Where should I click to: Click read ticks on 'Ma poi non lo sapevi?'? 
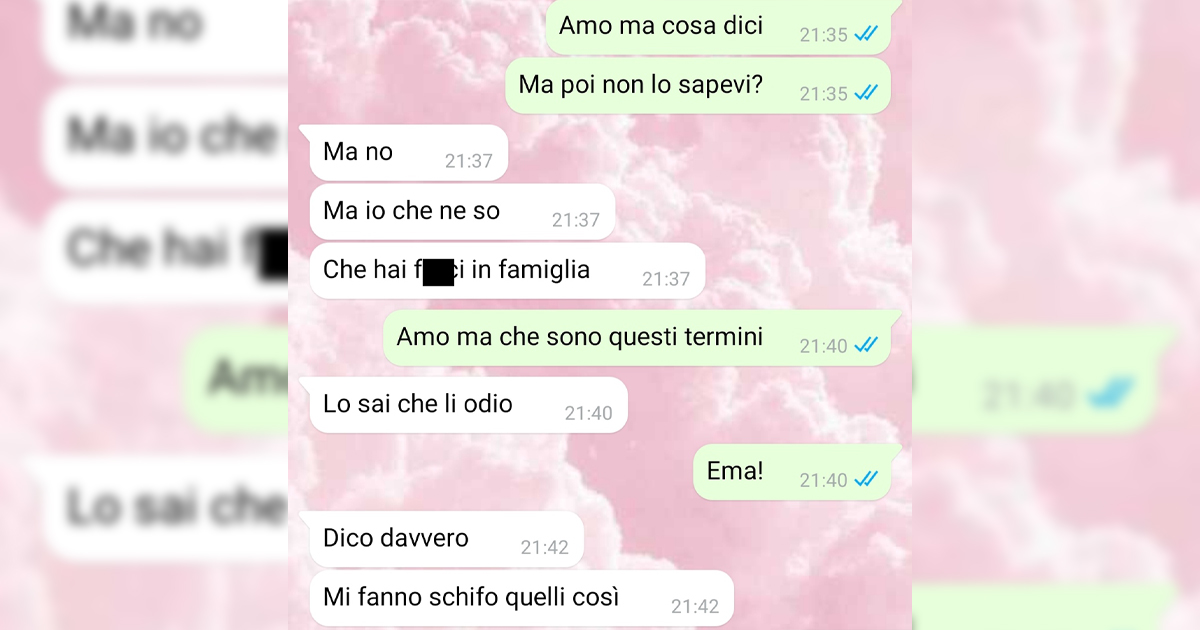click(866, 93)
